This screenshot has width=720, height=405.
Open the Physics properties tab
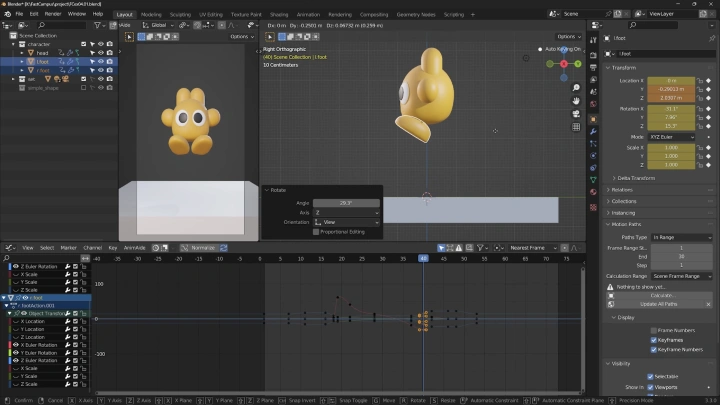tap(593, 156)
